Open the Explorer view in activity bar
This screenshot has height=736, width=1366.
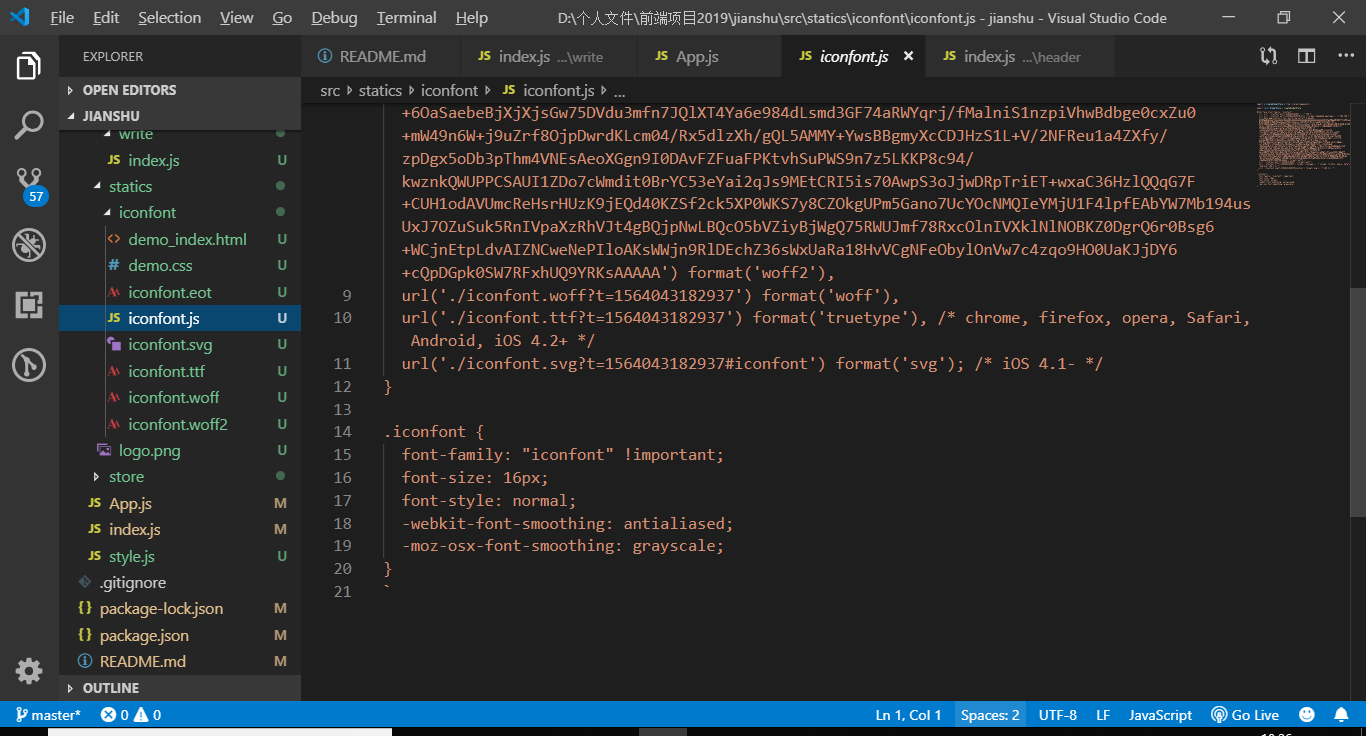point(29,67)
